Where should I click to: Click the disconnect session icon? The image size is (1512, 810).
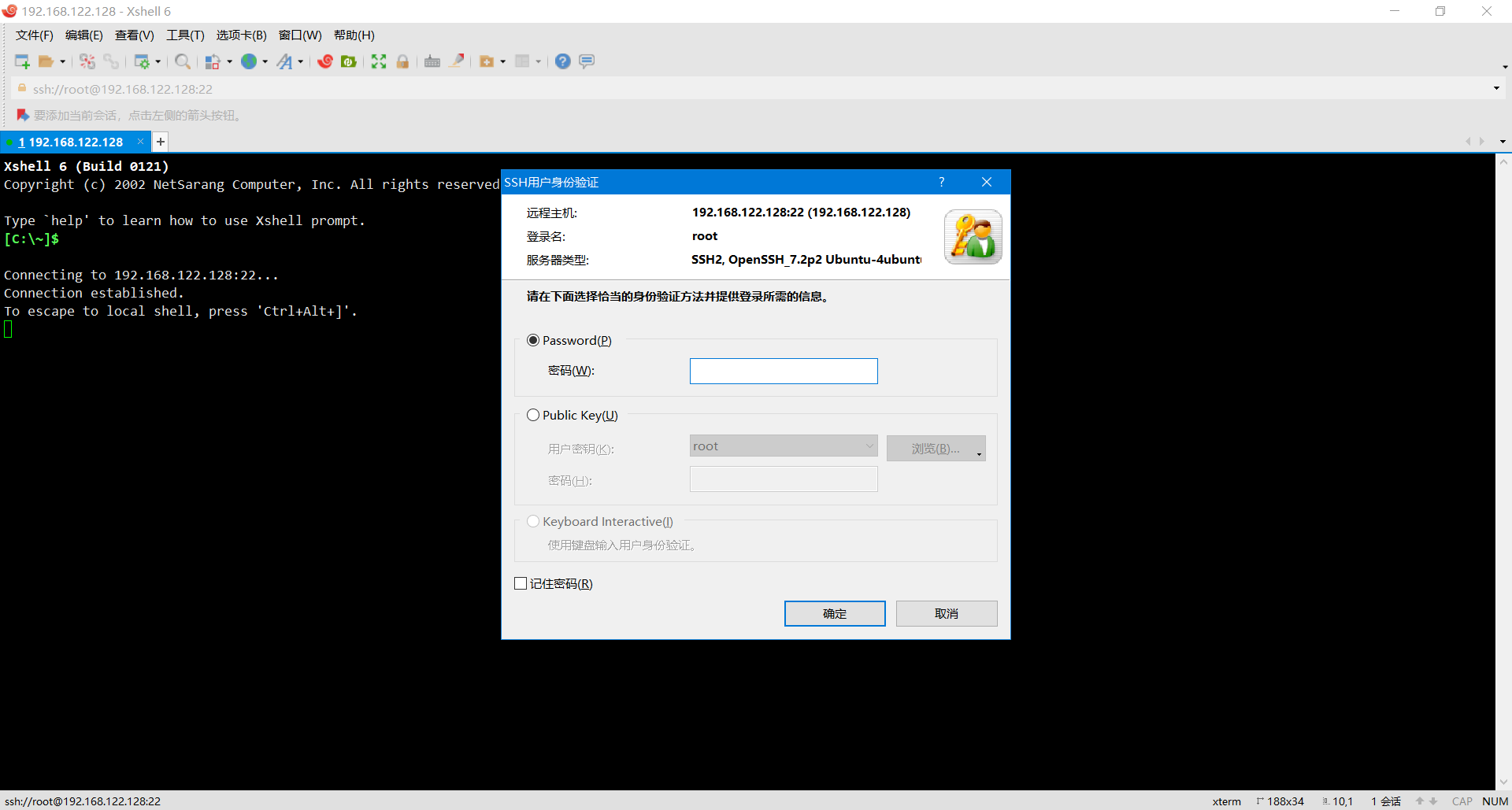[87, 61]
